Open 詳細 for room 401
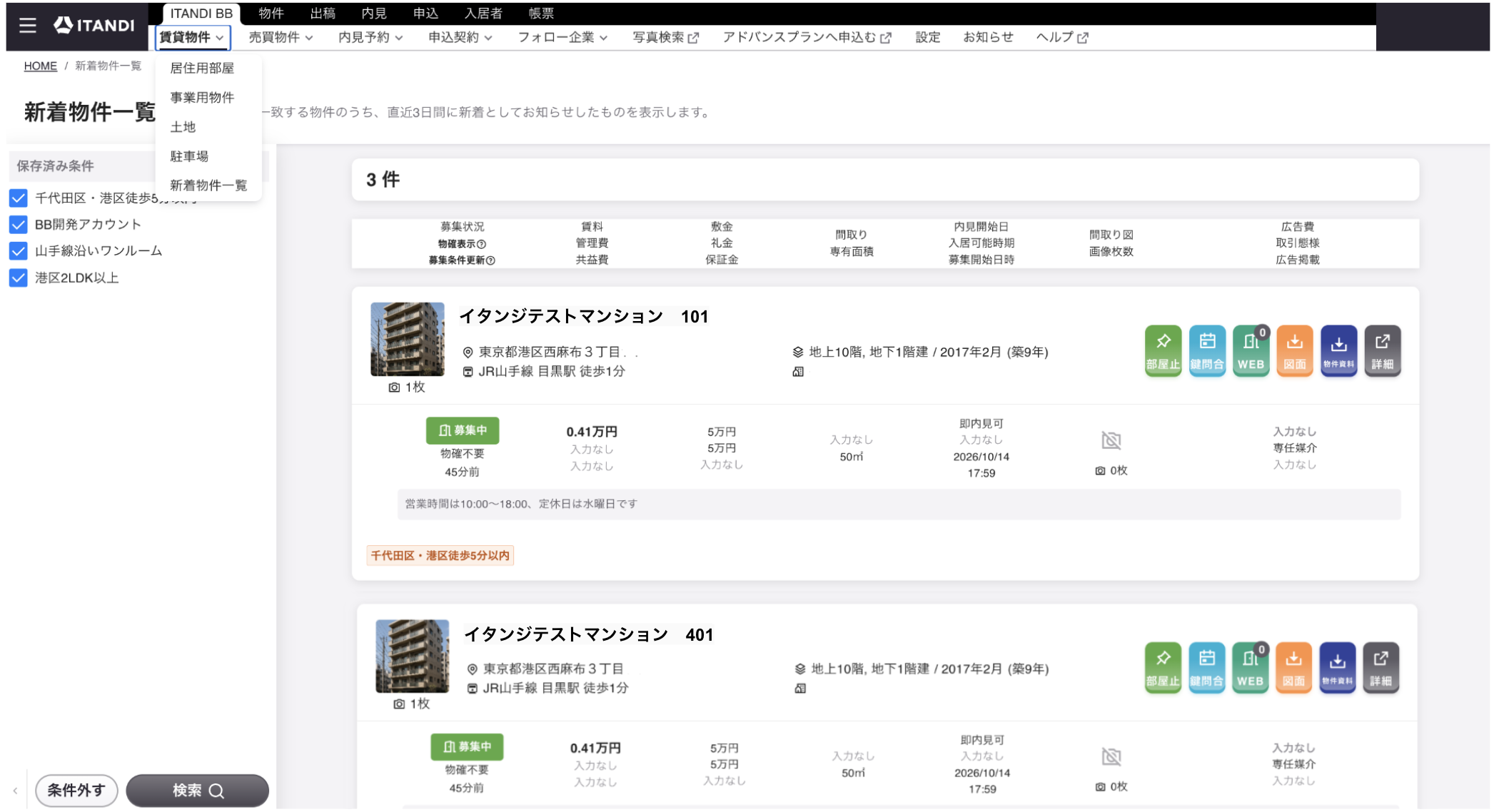The width and height of the screenshot is (1499, 812). [1381, 667]
